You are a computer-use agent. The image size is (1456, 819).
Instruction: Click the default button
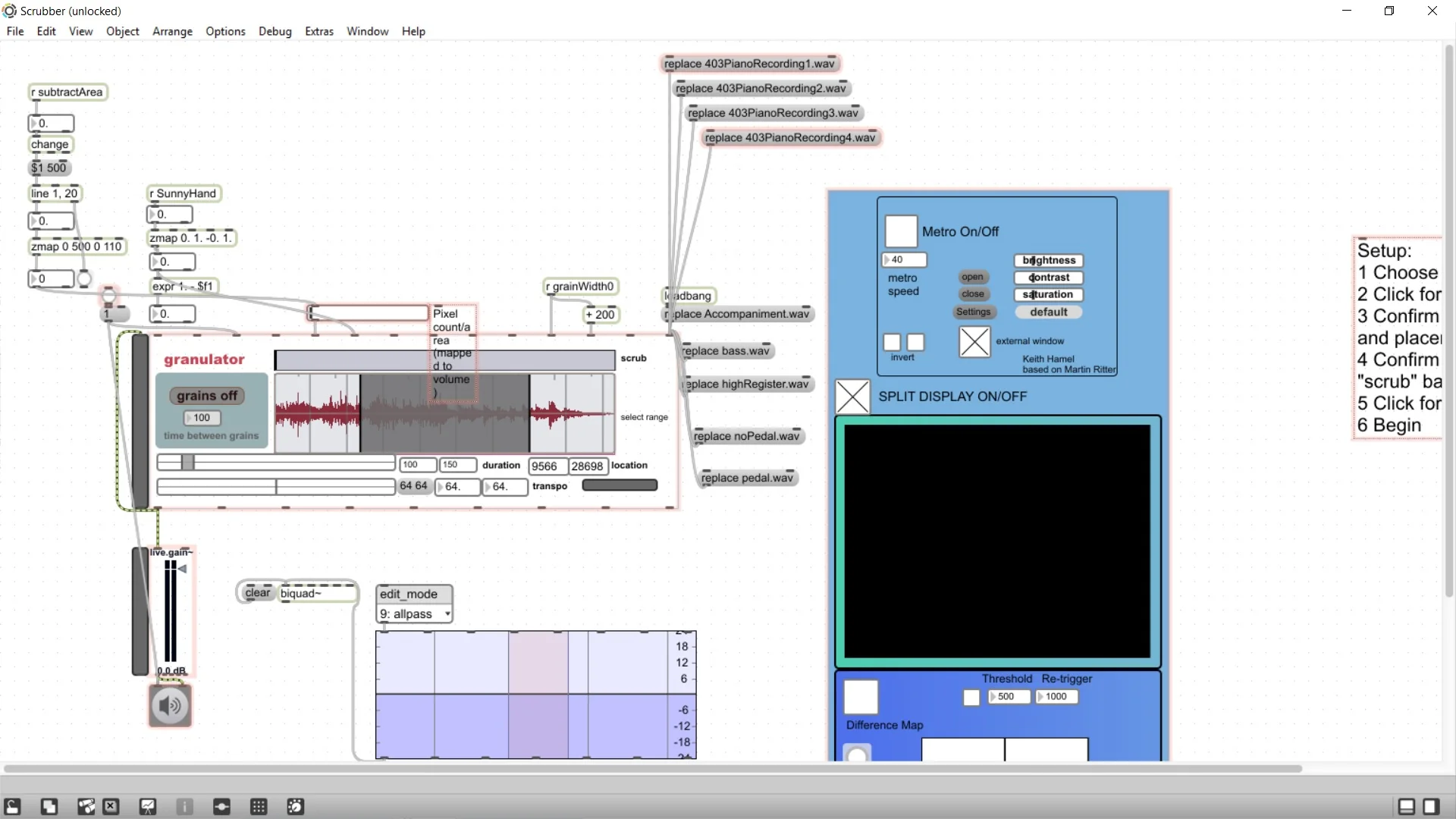[x=1049, y=312]
